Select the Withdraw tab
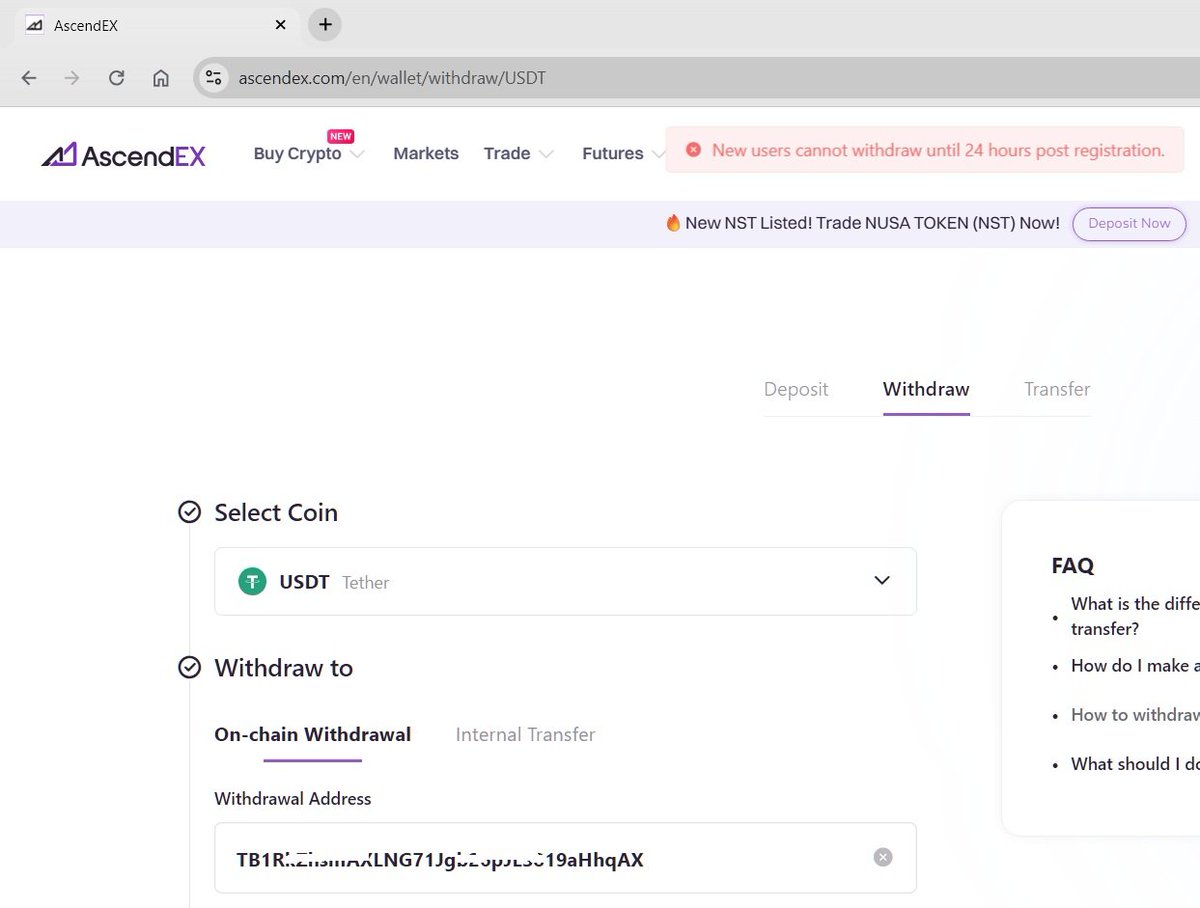Image resolution: width=1200 pixels, height=908 pixels. coord(926,389)
